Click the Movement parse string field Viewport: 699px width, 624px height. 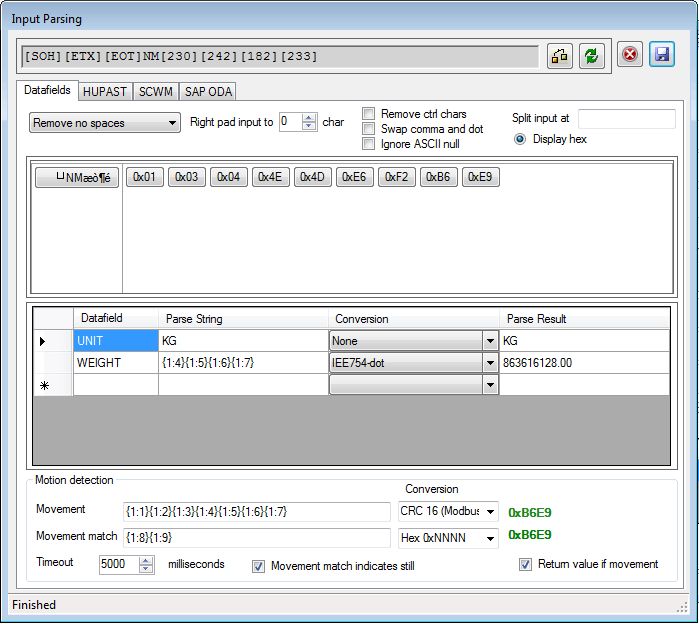pos(257,512)
